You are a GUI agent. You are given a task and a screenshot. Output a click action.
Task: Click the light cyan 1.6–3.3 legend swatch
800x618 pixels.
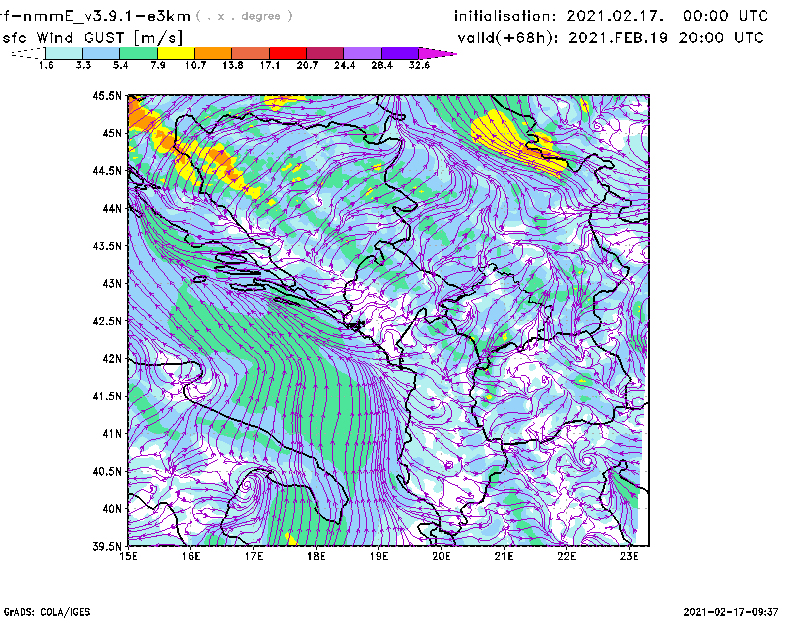click(64, 53)
